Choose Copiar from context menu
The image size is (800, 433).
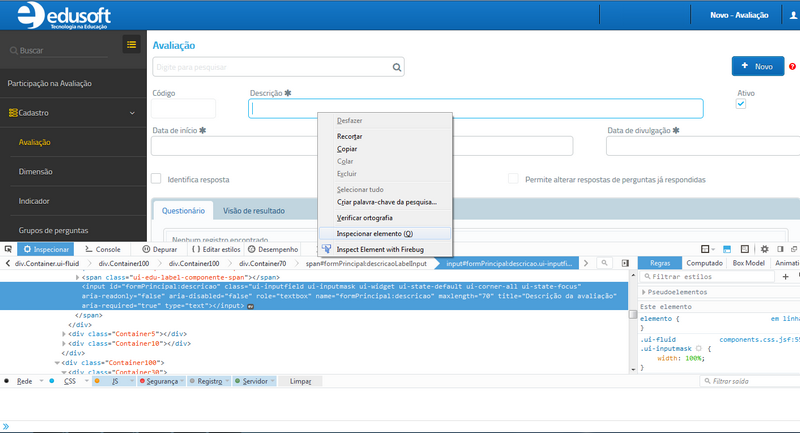tap(385, 149)
